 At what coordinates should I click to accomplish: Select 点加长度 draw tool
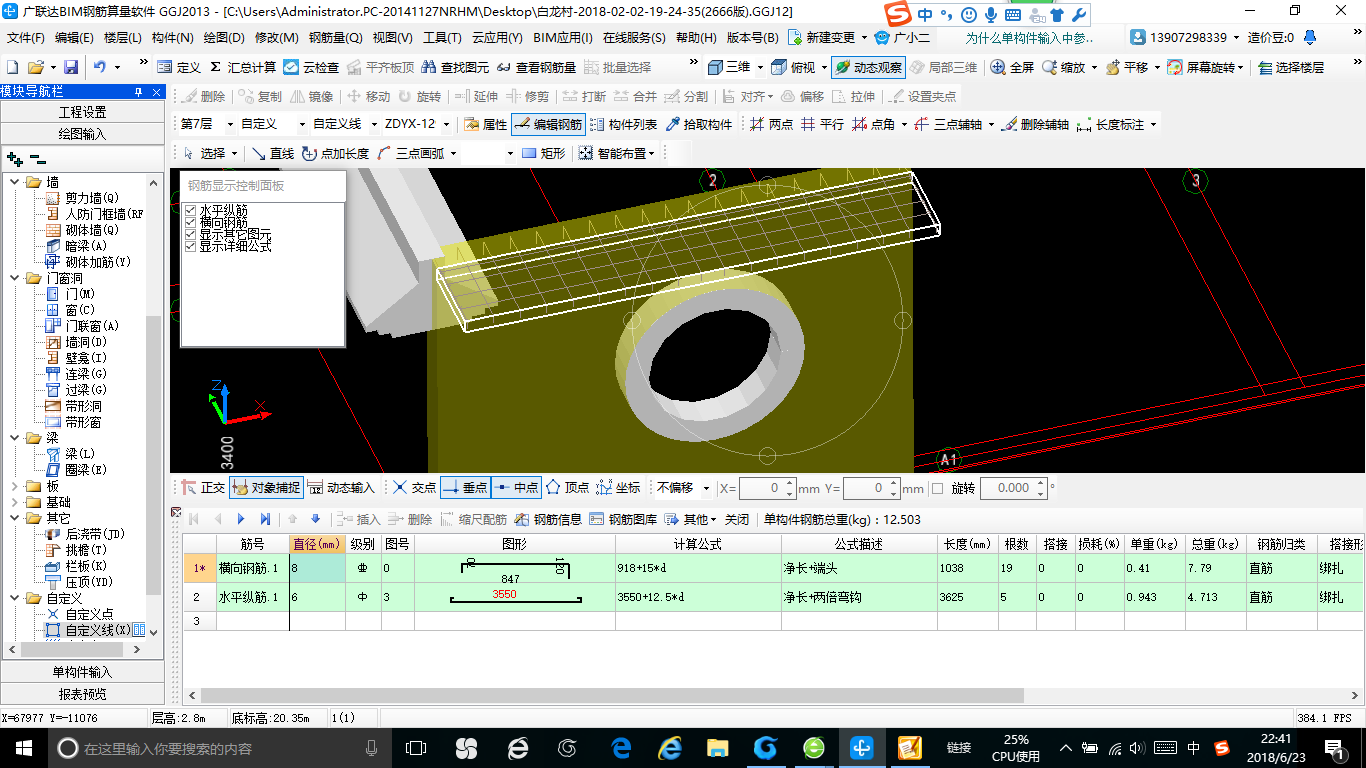click(x=335, y=153)
